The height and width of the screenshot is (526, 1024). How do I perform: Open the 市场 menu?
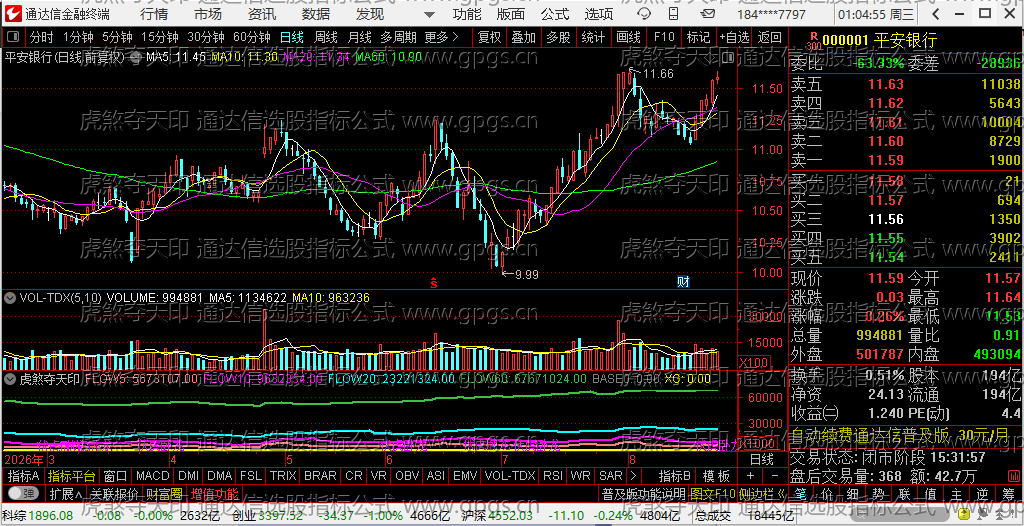coord(208,14)
